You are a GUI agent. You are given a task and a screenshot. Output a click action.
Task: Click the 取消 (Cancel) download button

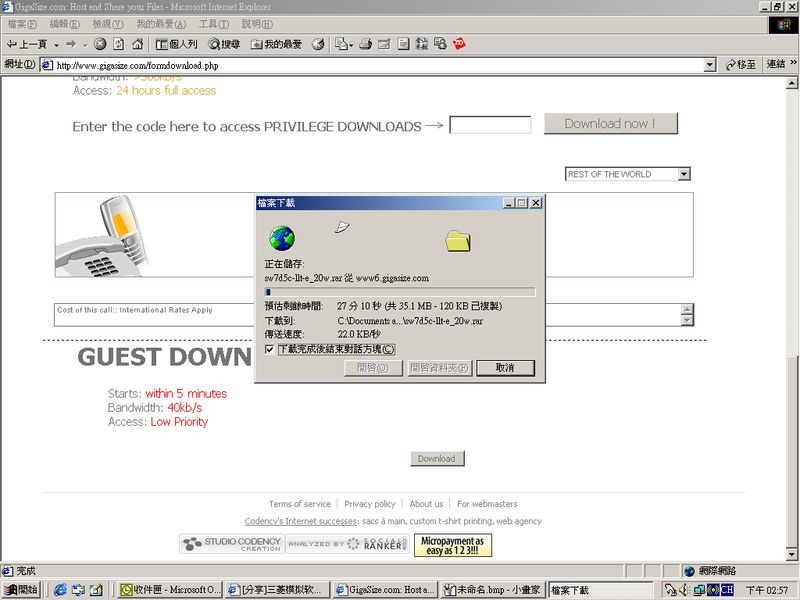point(505,368)
